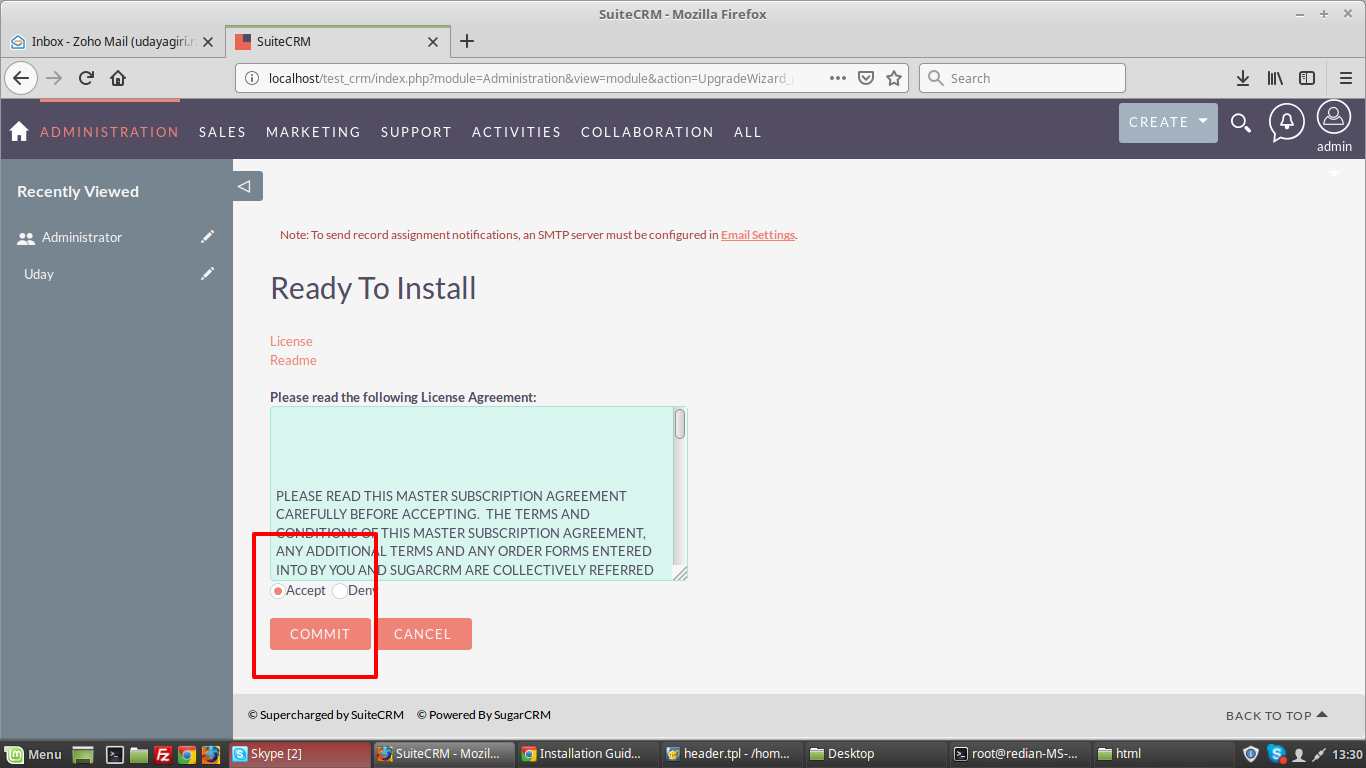
Task: Switch to the Skype [2] taskbar window
Action: (x=298, y=754)
